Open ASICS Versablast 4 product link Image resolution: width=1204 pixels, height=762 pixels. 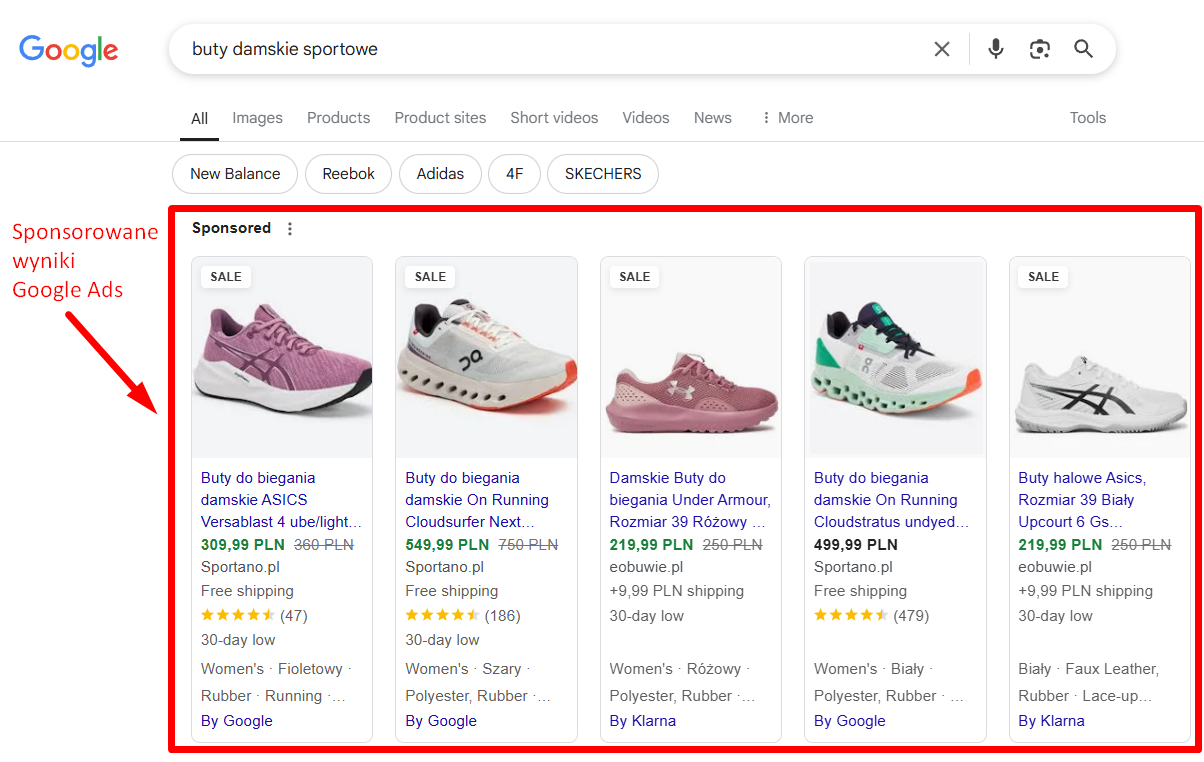(281, 500)
